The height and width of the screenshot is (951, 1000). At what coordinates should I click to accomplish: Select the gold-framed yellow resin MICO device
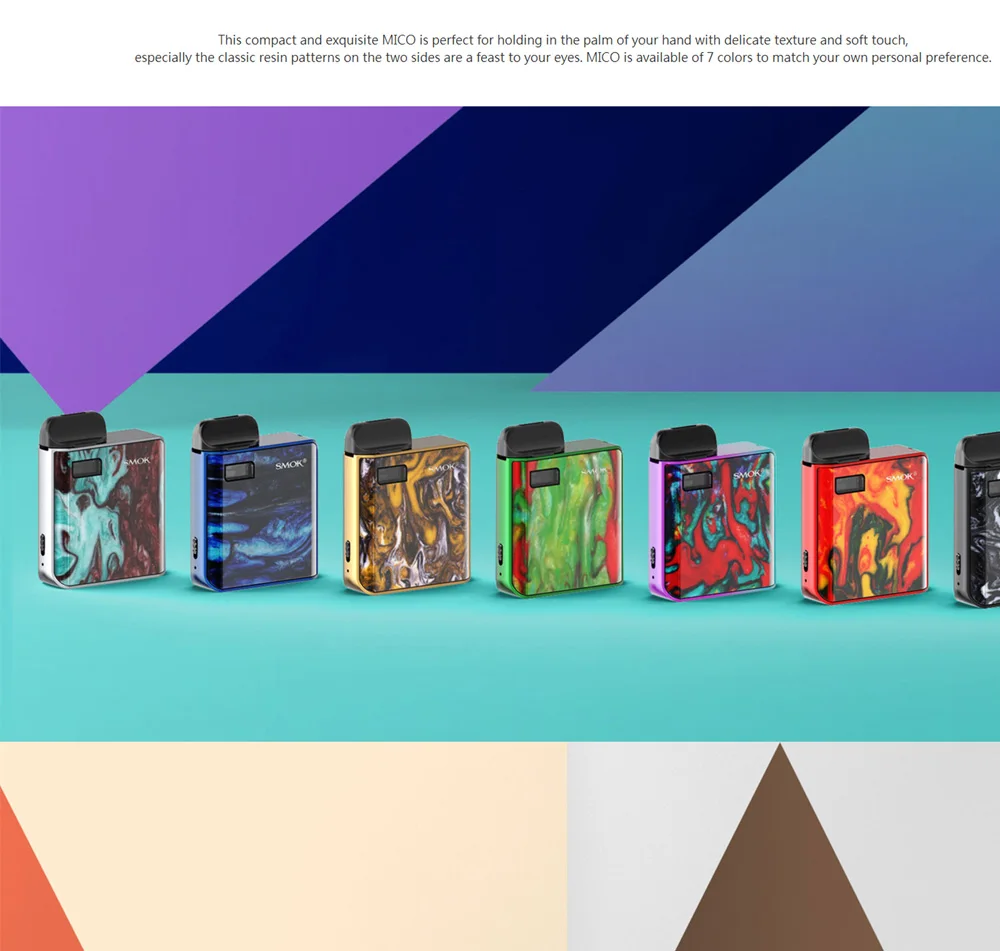407,506
